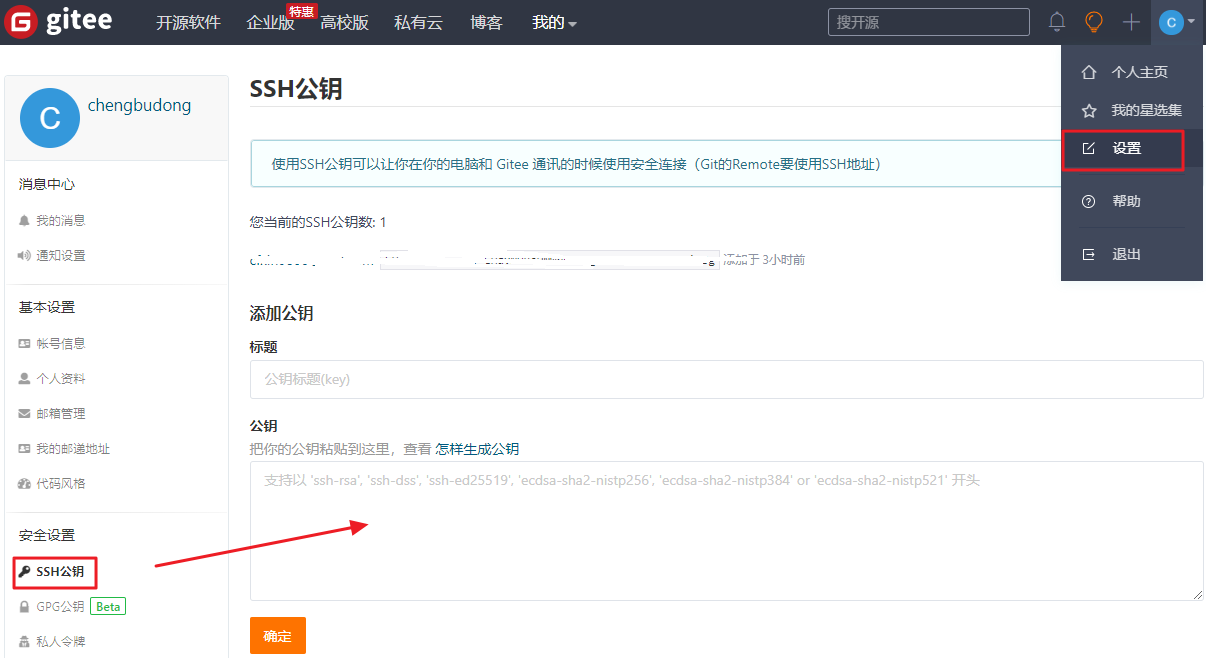
Task: Open the 怎样生成公钥 link
Action: [x=477, y=449]
